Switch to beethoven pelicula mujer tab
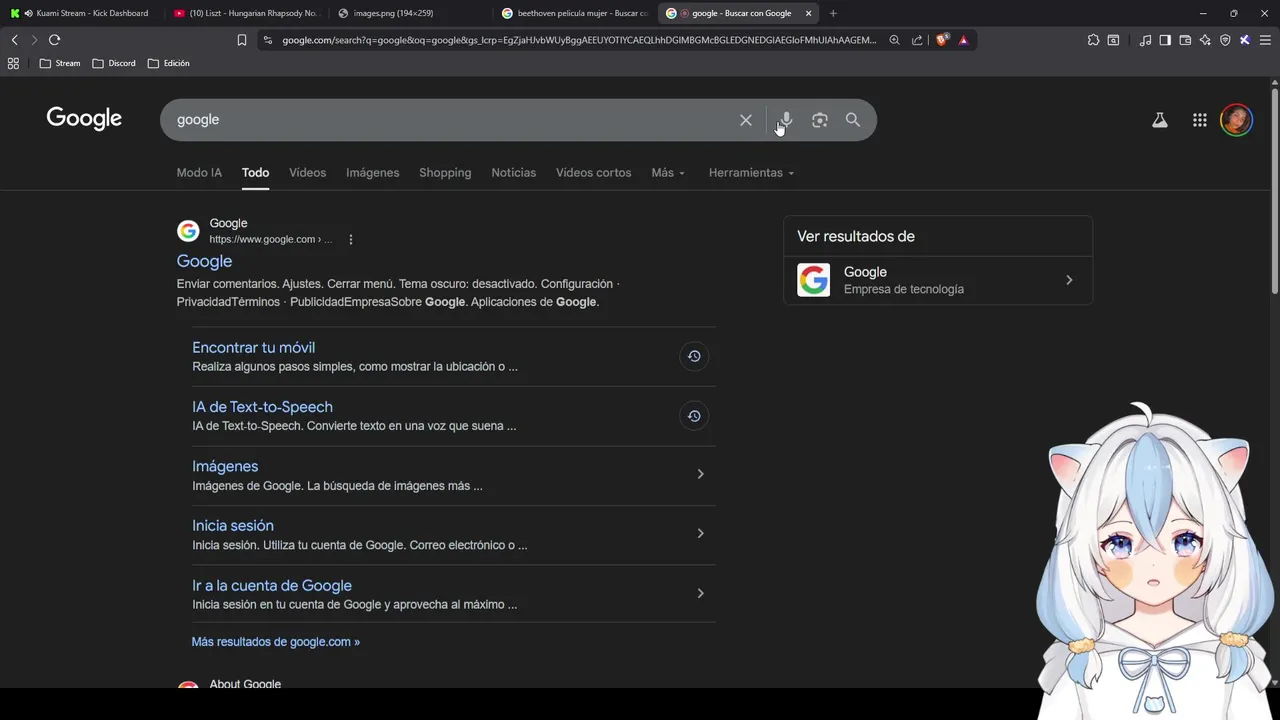This screenshot has width=1280, height=720. 575,13
